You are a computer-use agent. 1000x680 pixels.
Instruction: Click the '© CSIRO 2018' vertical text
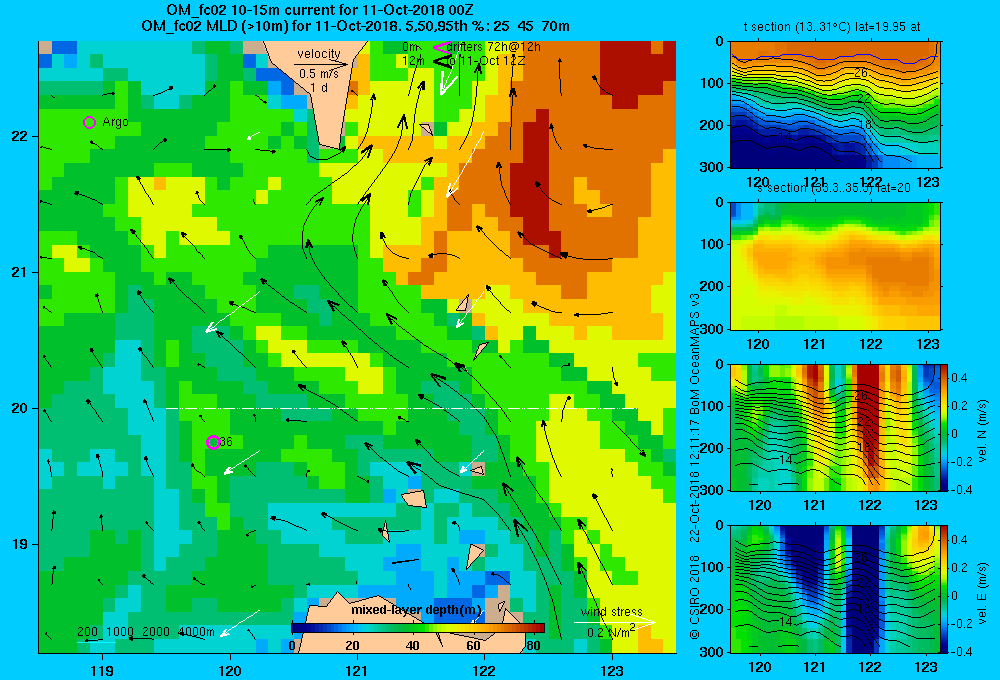tap(695, 596)
